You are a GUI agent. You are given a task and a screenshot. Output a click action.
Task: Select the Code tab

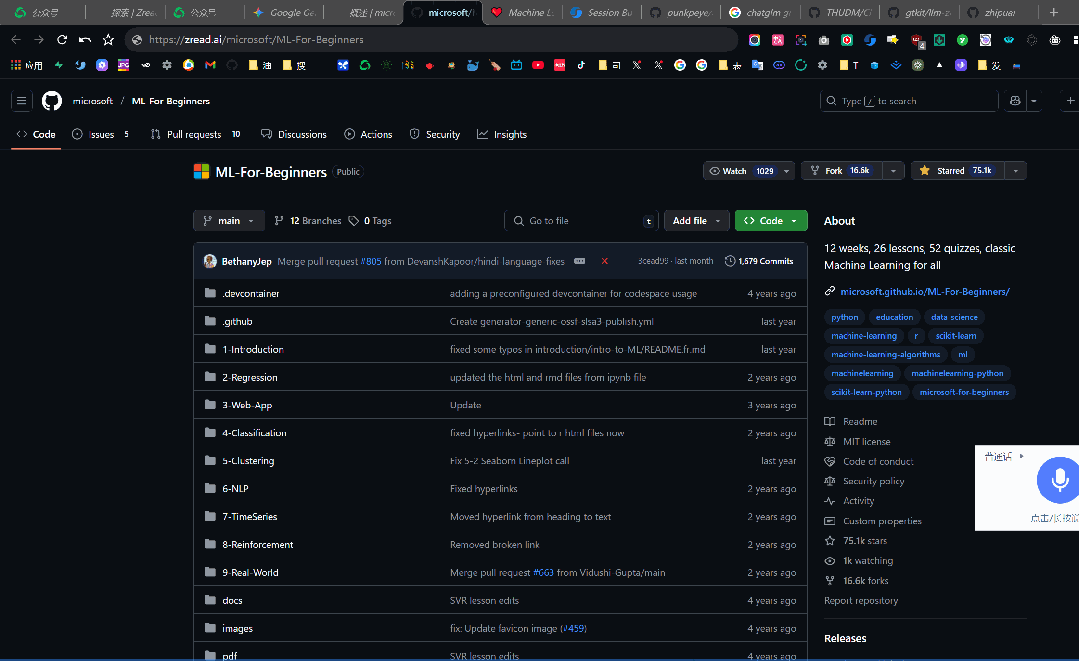click(x=36, y=135)
